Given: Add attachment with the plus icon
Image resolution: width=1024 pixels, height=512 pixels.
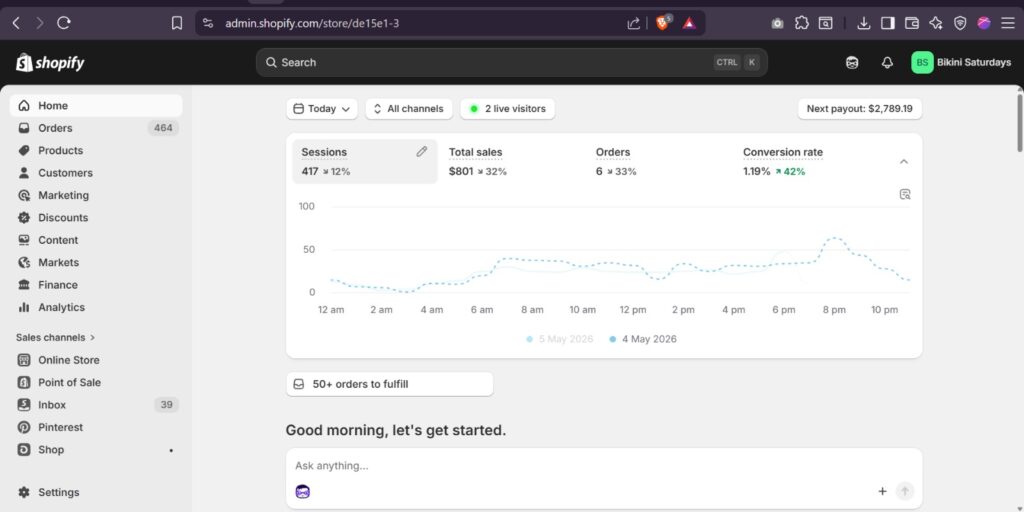Looking at the screenshot, I should [882, 491].
